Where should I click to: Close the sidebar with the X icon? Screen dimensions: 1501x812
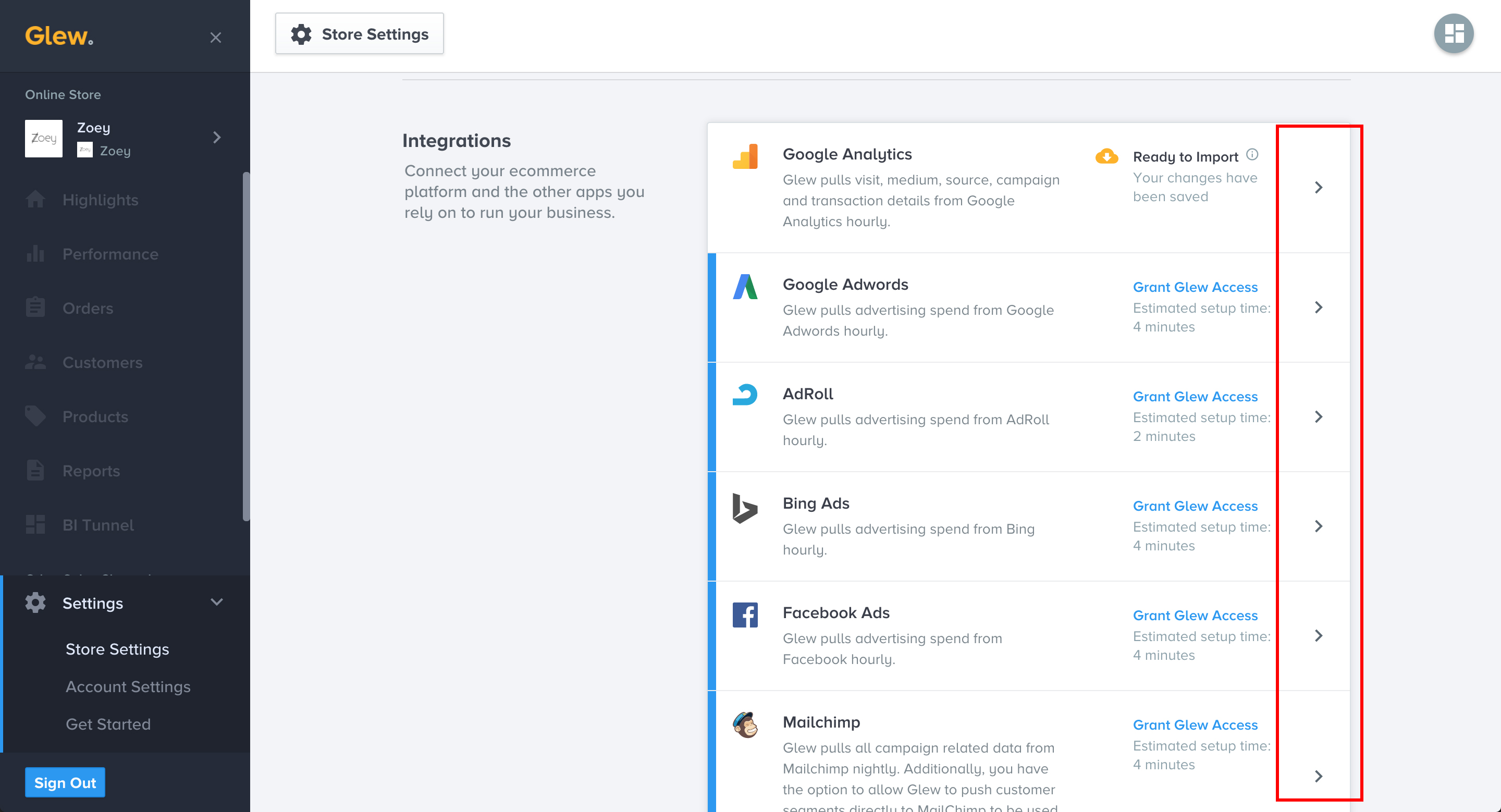[216, 38]
